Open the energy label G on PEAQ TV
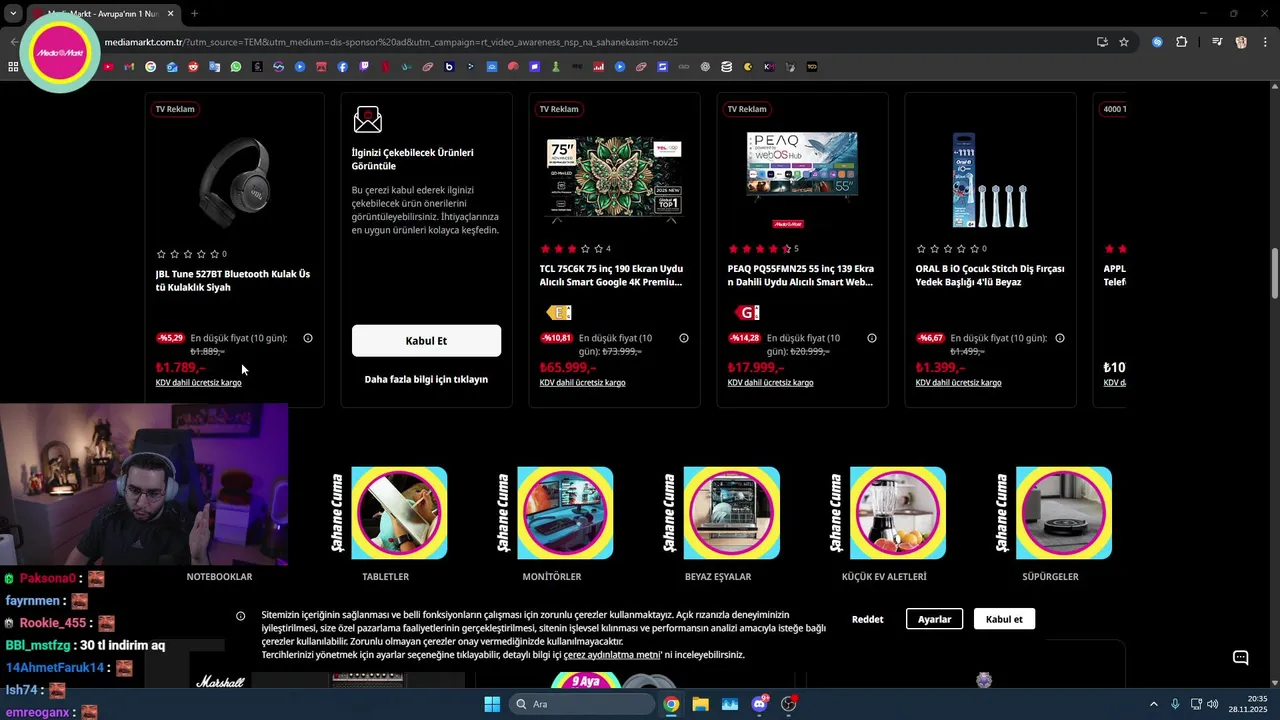This screenshot has height=720, width=1280. pyautogui.click(x=746, y=312)
